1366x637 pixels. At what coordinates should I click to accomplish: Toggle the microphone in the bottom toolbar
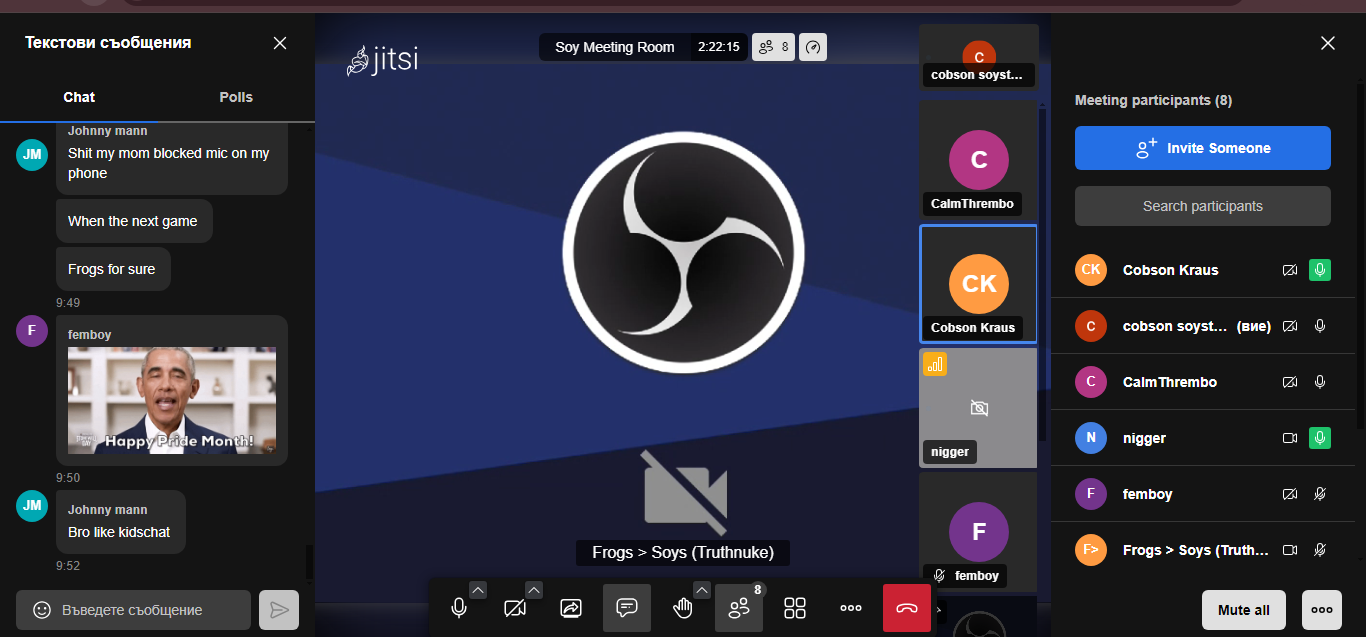point(459,608)
